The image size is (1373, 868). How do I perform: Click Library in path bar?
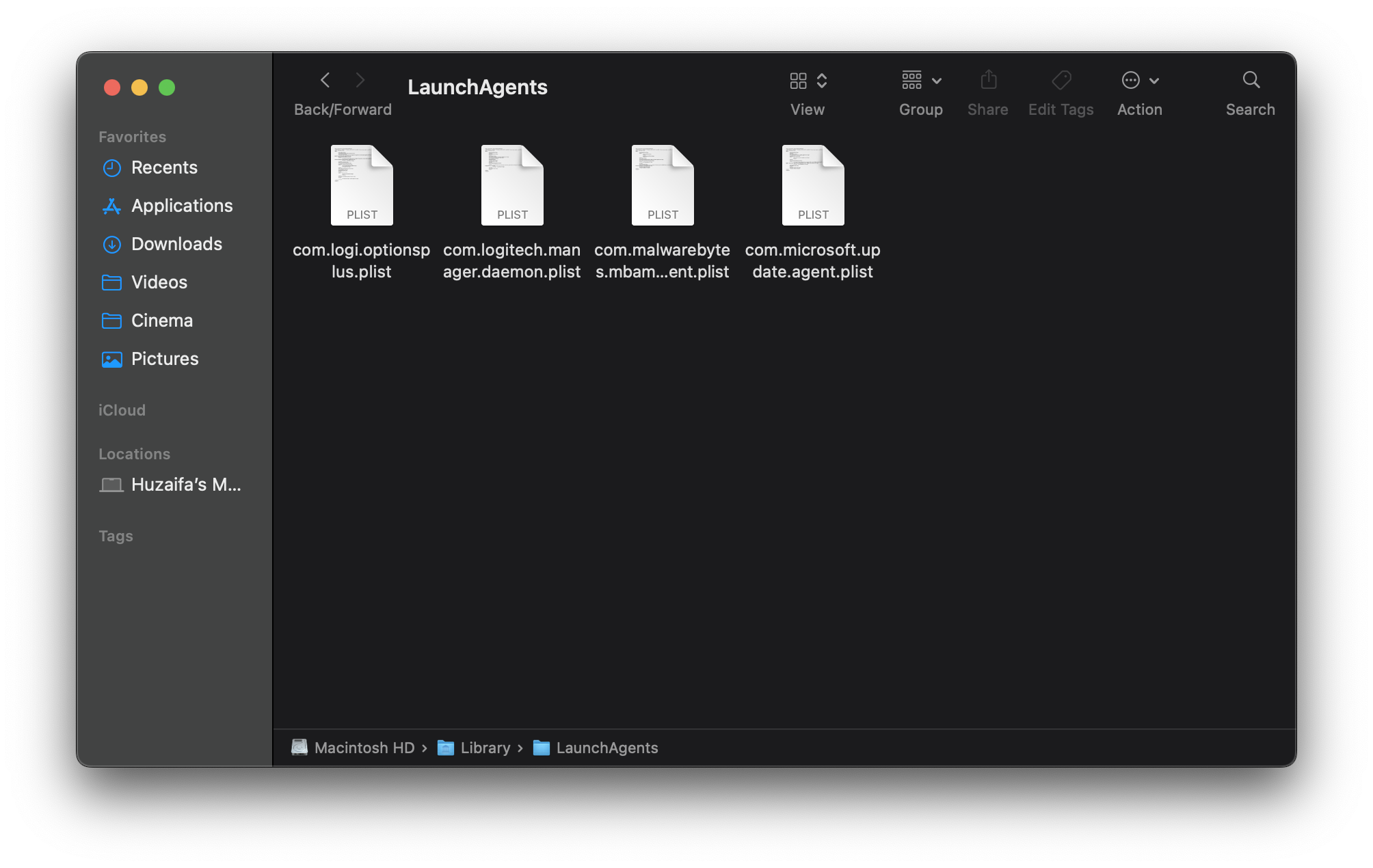[x=485, y=748]
